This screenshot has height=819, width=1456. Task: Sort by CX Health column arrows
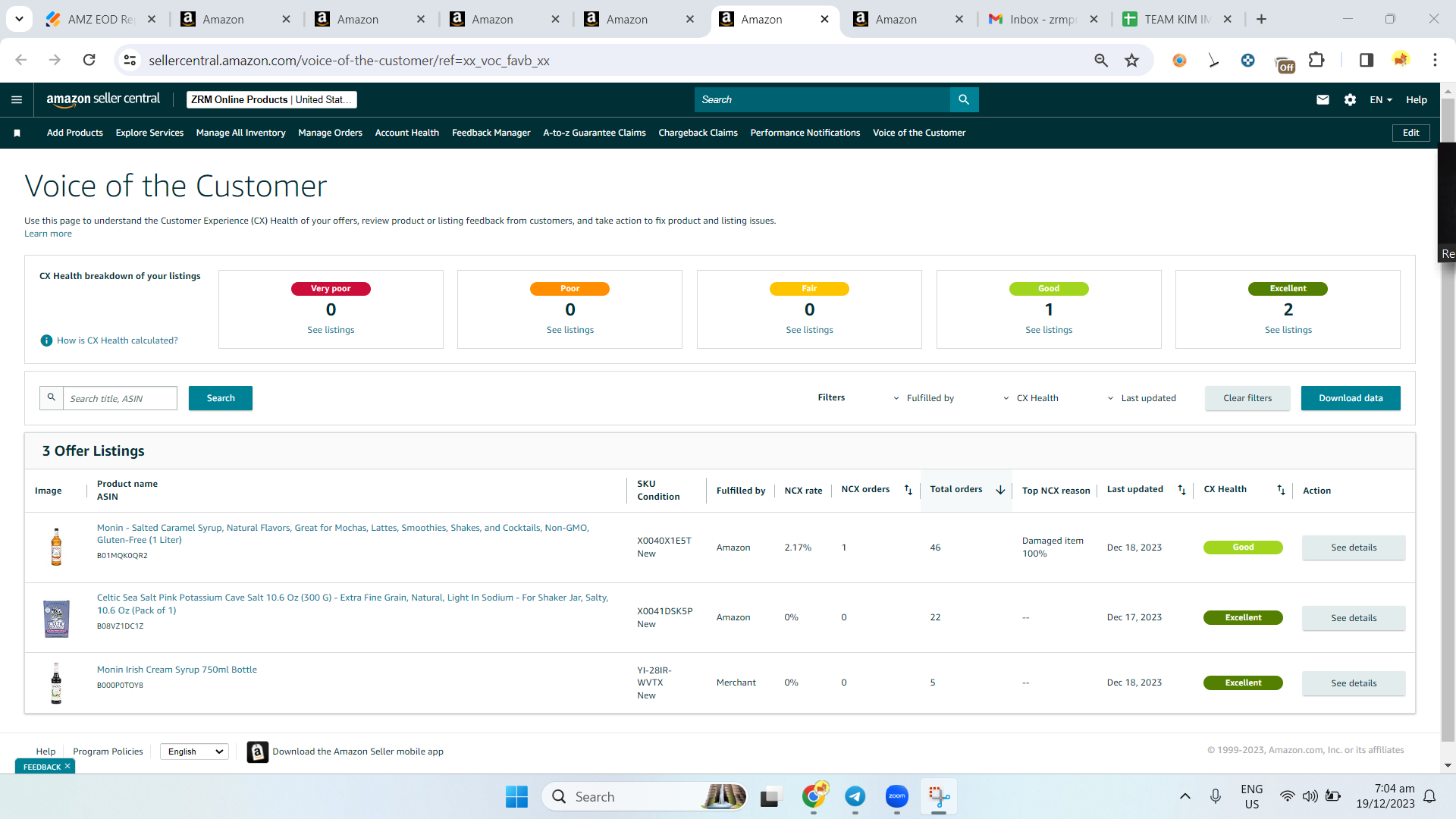pos(1281,490)
